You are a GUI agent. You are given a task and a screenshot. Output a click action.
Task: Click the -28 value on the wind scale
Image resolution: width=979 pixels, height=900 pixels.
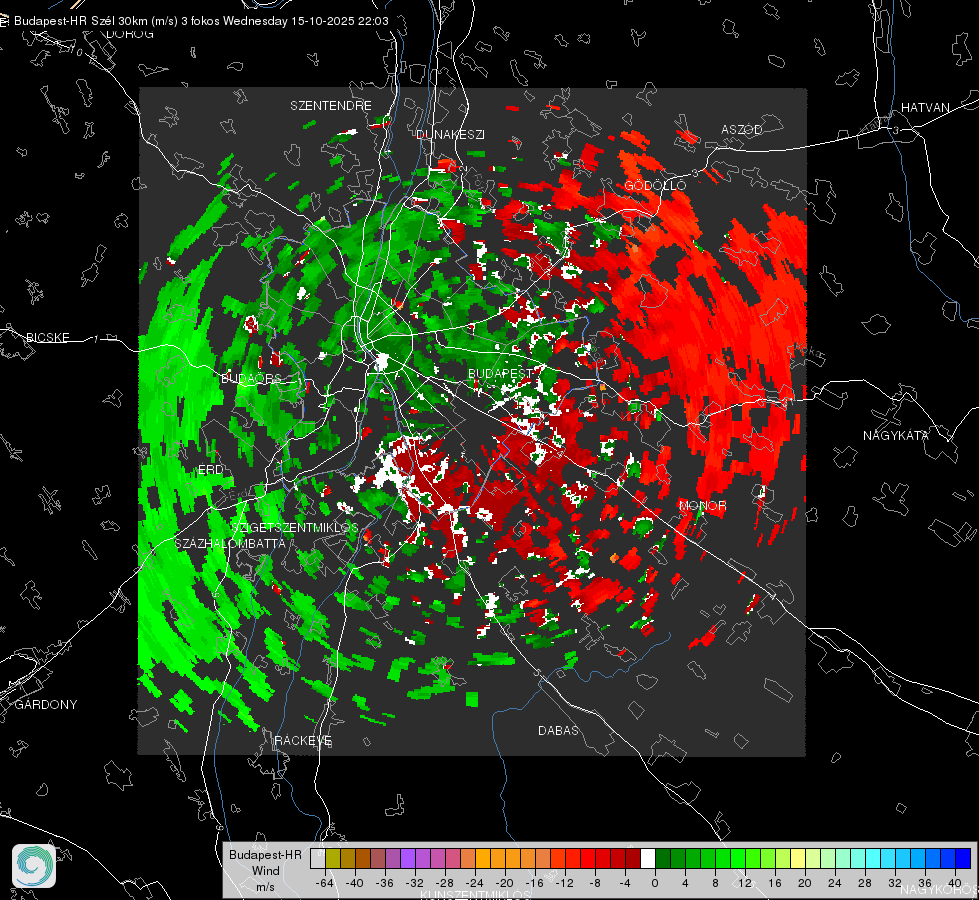coord(445,883)
